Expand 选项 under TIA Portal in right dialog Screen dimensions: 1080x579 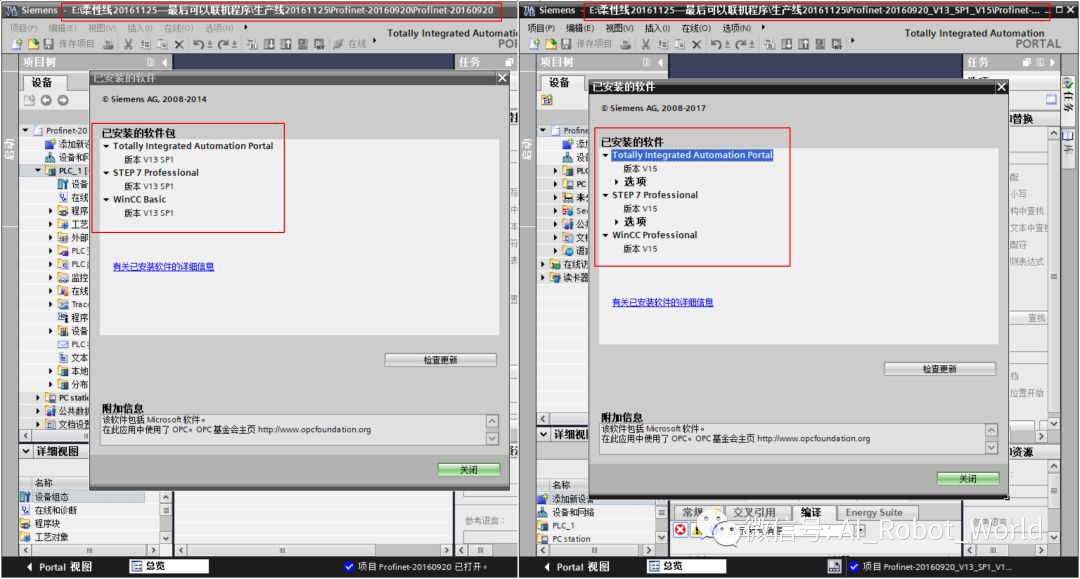[x=616, y=182]
